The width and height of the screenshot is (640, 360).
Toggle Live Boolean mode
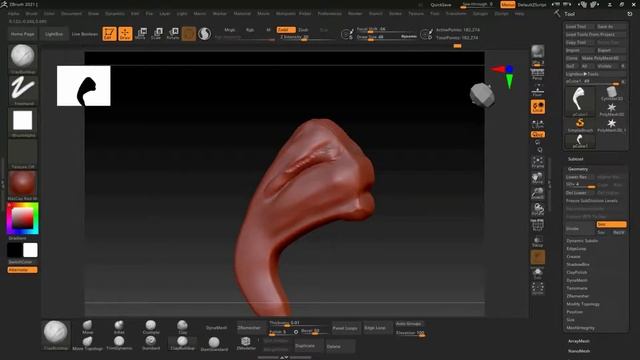pyautogui.click(x=85, y=34)
